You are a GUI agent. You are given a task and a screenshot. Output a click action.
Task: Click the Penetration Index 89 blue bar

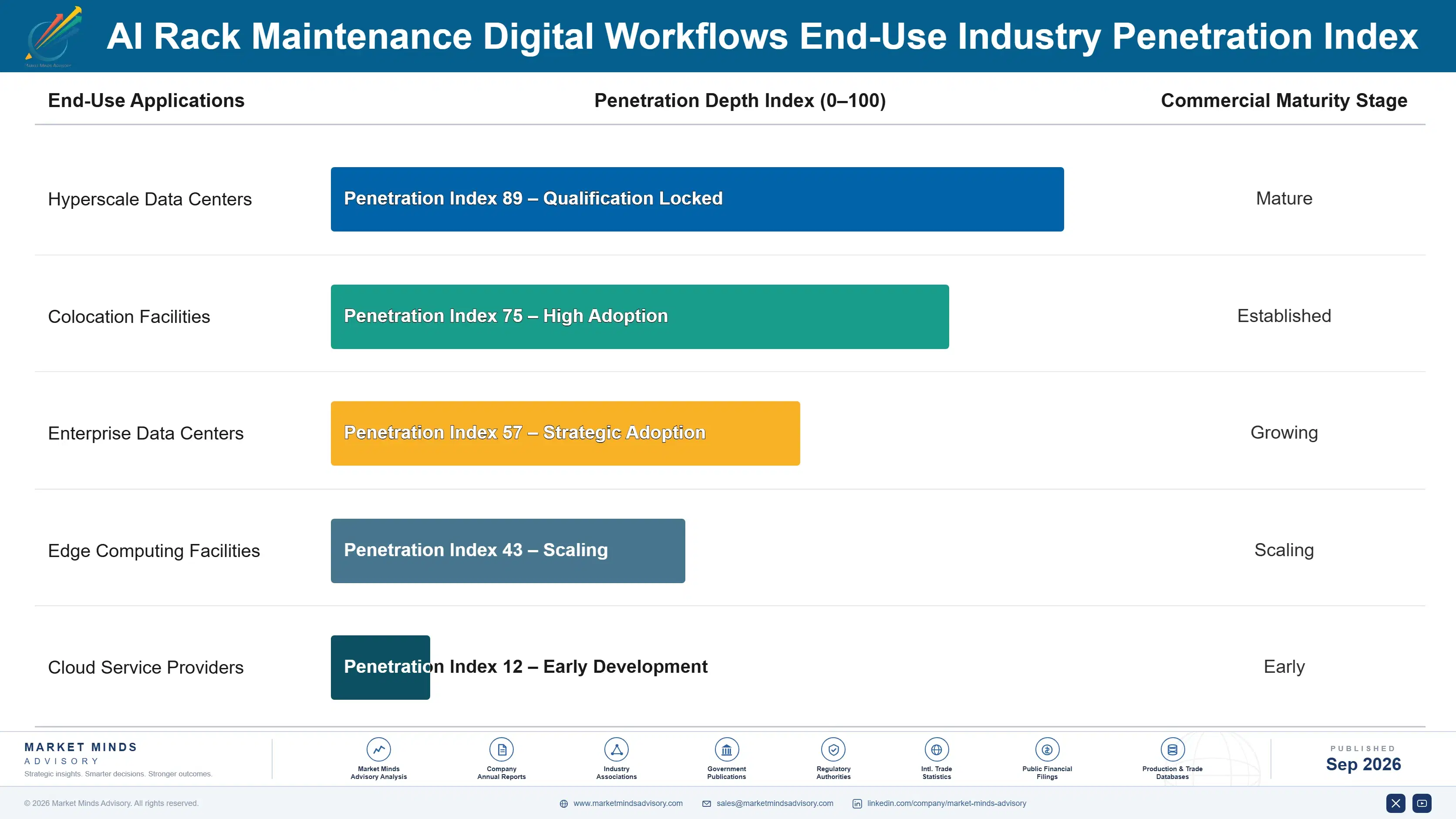coord(697,199)
